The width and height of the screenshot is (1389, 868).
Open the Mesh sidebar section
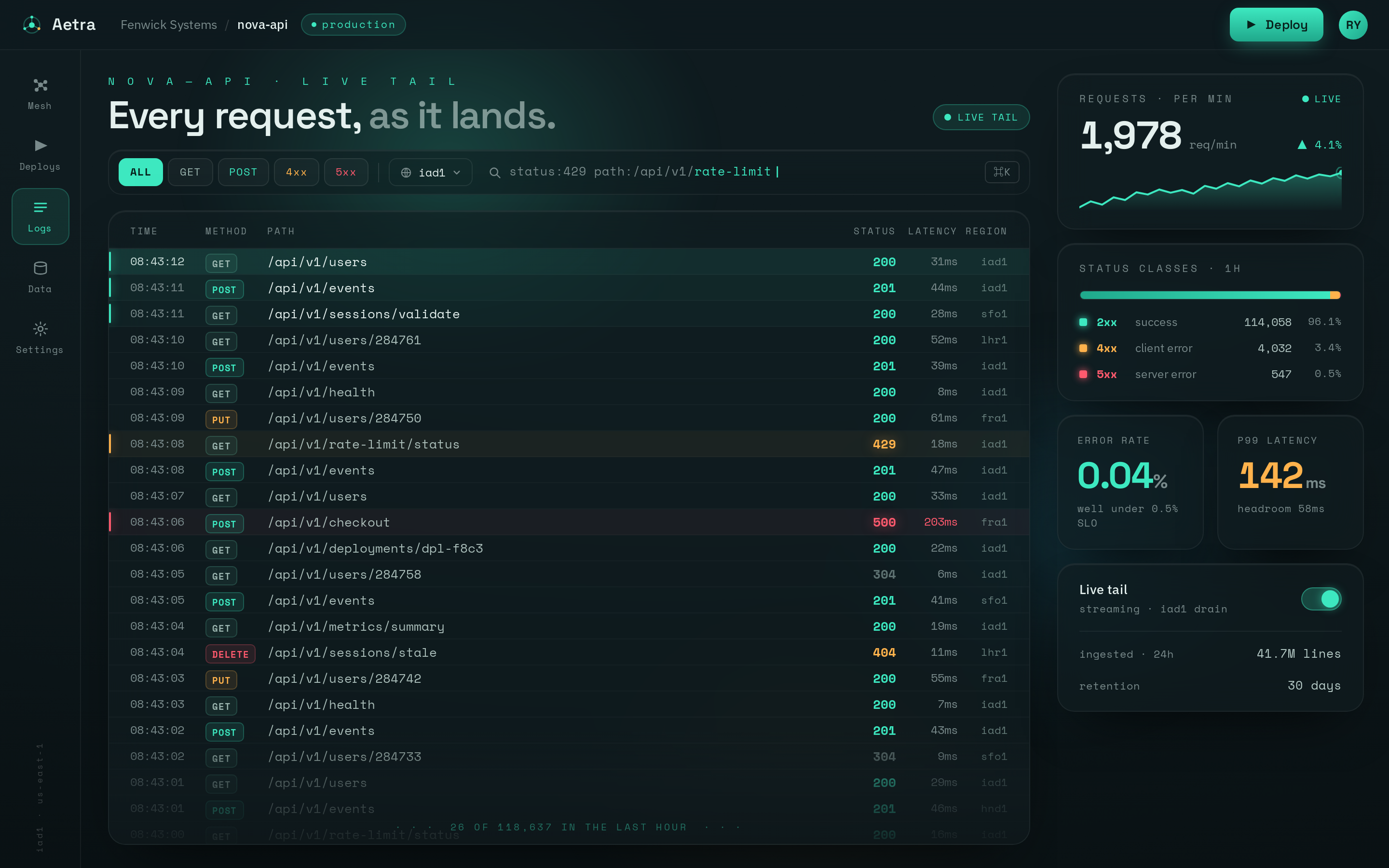[x=40, y=94]
